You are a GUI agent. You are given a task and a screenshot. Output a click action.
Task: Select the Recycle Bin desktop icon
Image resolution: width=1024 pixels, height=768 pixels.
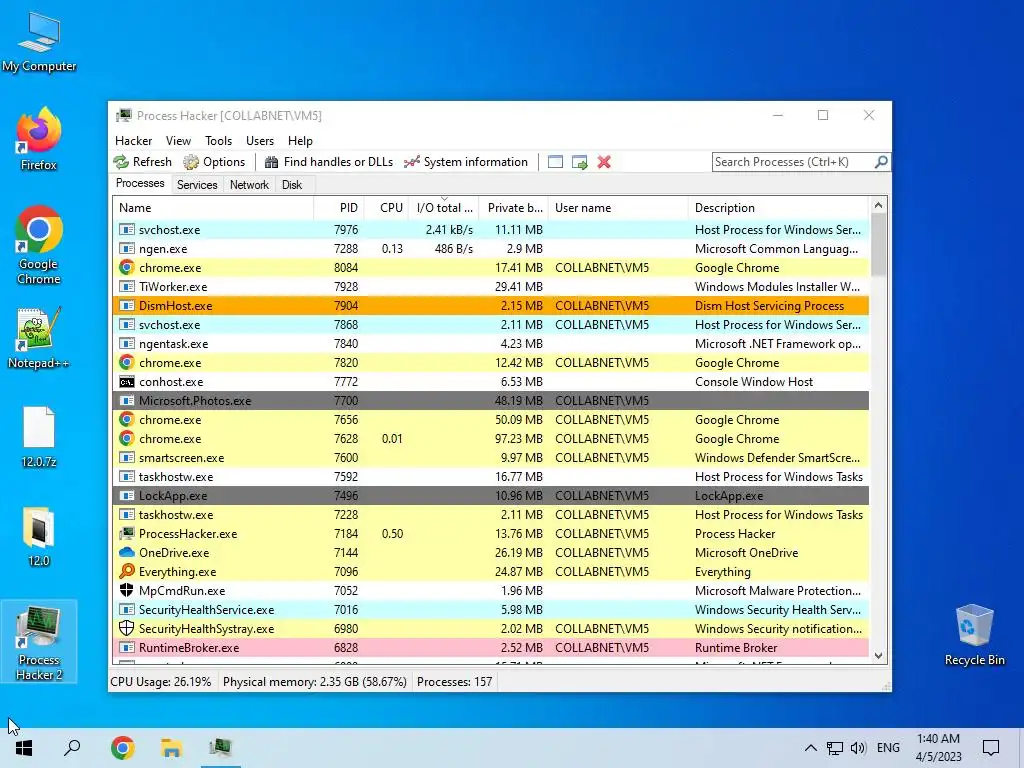(x=974, y=635)
